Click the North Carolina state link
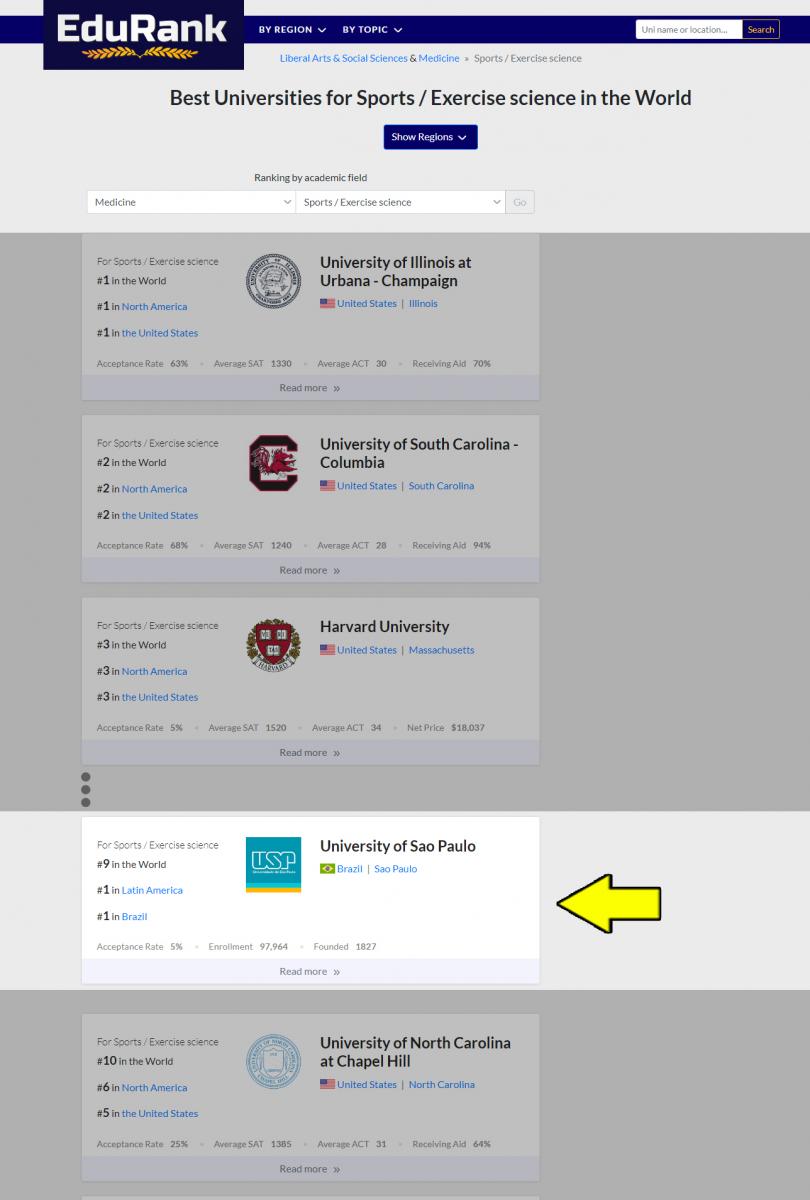 tap(441, 1084)
